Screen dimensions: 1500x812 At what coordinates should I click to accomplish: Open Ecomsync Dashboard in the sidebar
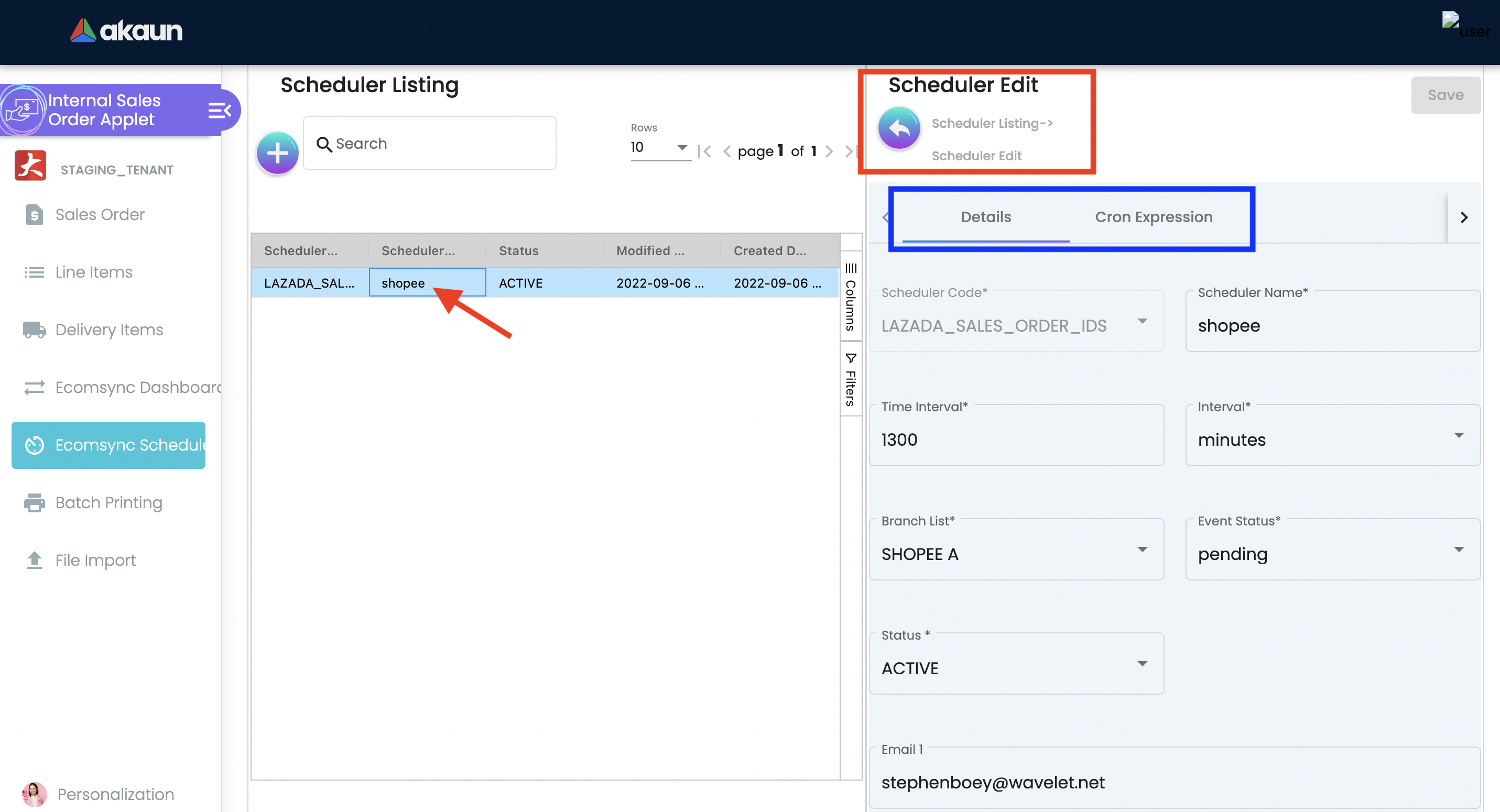pos(138,387)
